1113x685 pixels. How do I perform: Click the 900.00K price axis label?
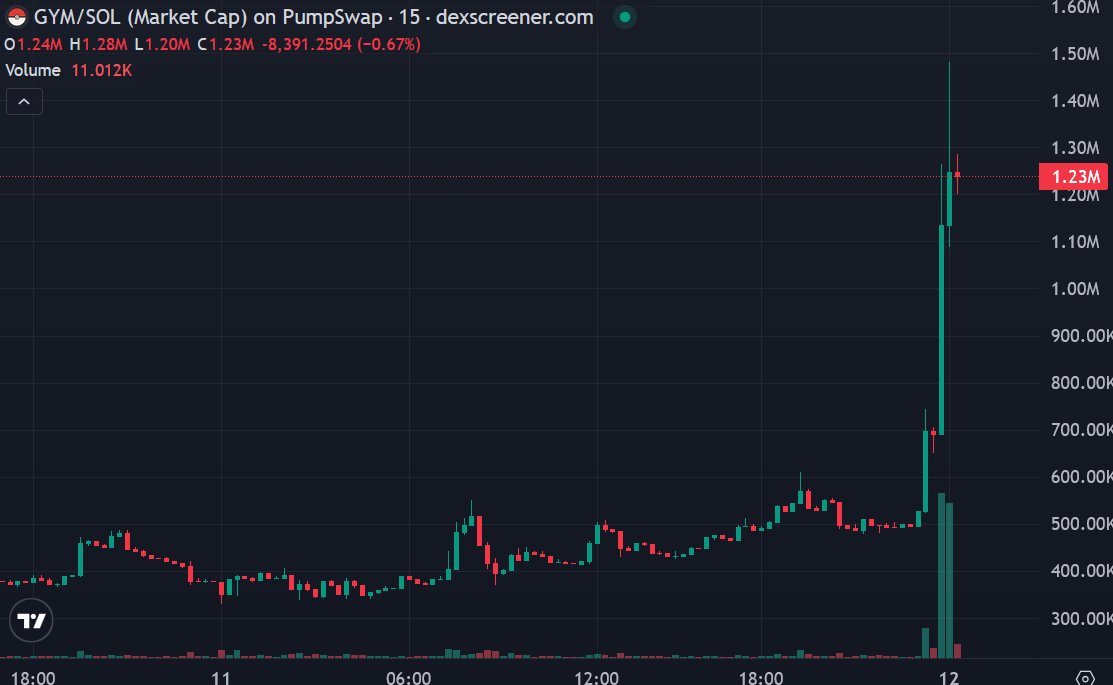click(1081, 336)
